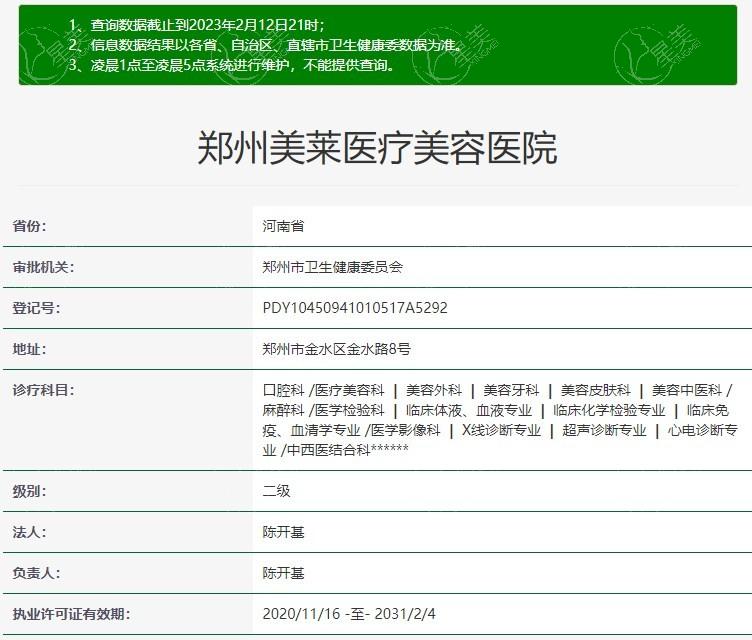Select the value 二级
Viewport: 752px width, 640px height.
coord(276,491)
